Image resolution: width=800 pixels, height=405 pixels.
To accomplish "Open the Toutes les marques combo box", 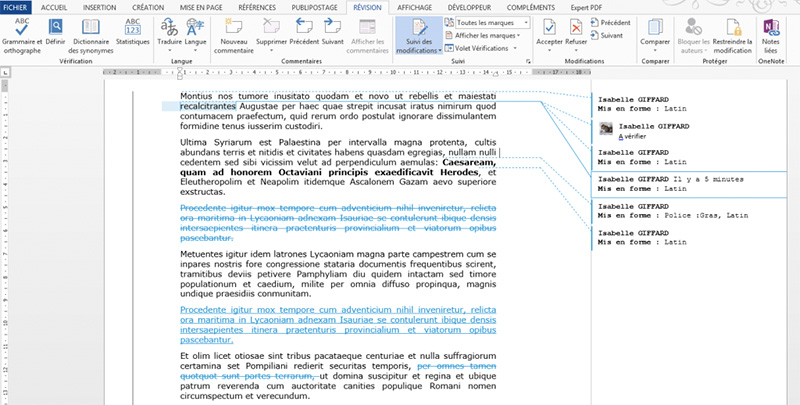I will pos(487,22).
